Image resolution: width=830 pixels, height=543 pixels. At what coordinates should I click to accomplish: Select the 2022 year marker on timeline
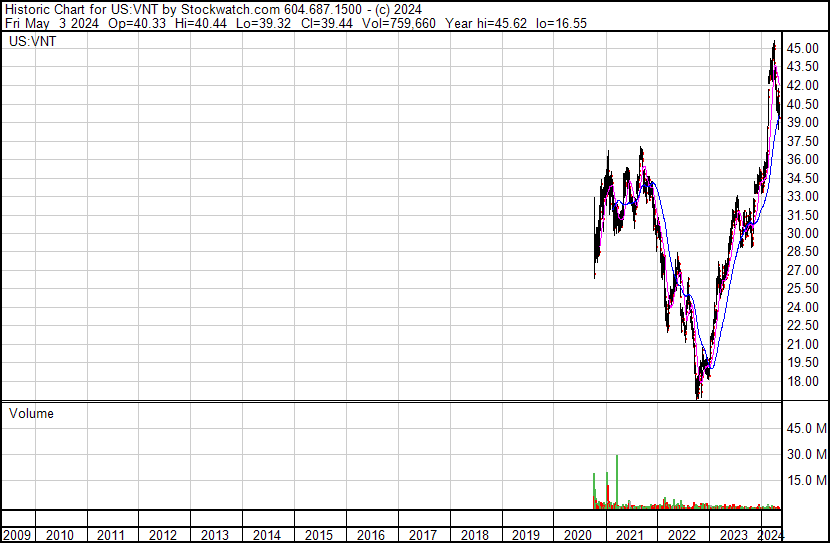point(681,535)
